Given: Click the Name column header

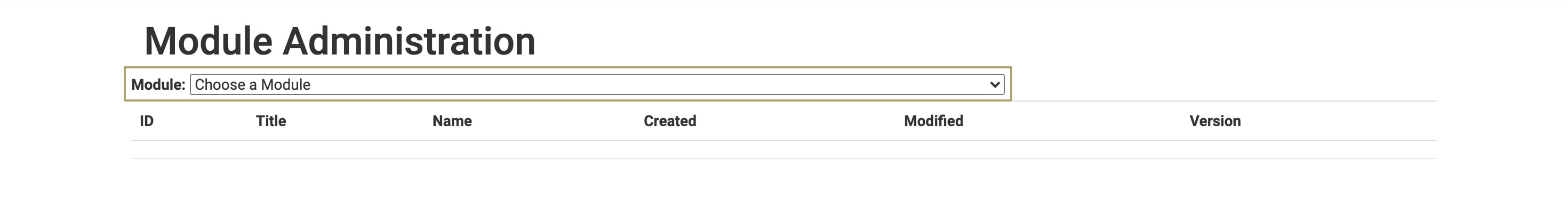Looking at the screenshot, I should click(x=452, y=121).
